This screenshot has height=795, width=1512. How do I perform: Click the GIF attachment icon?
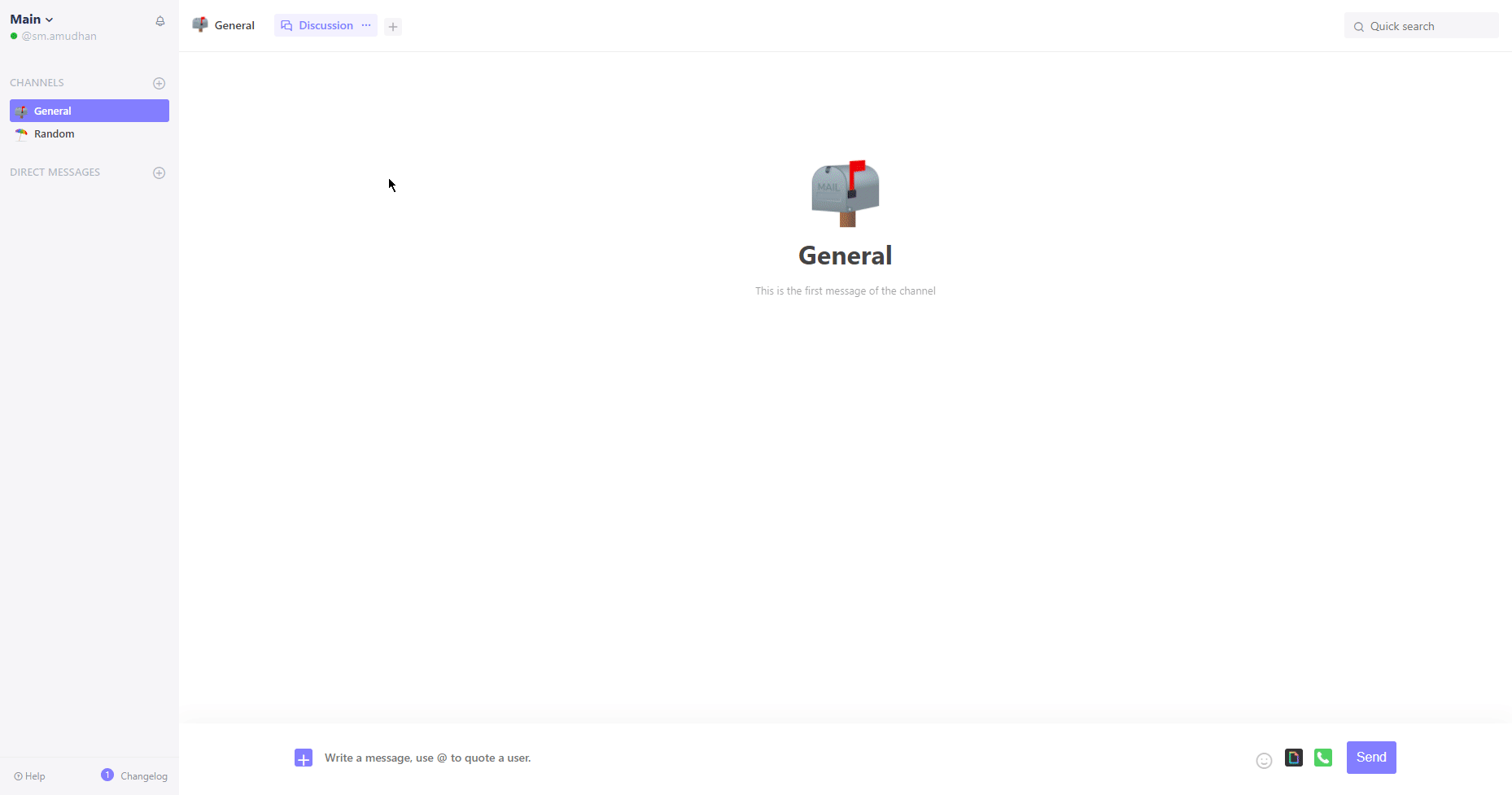point(1294,758)
